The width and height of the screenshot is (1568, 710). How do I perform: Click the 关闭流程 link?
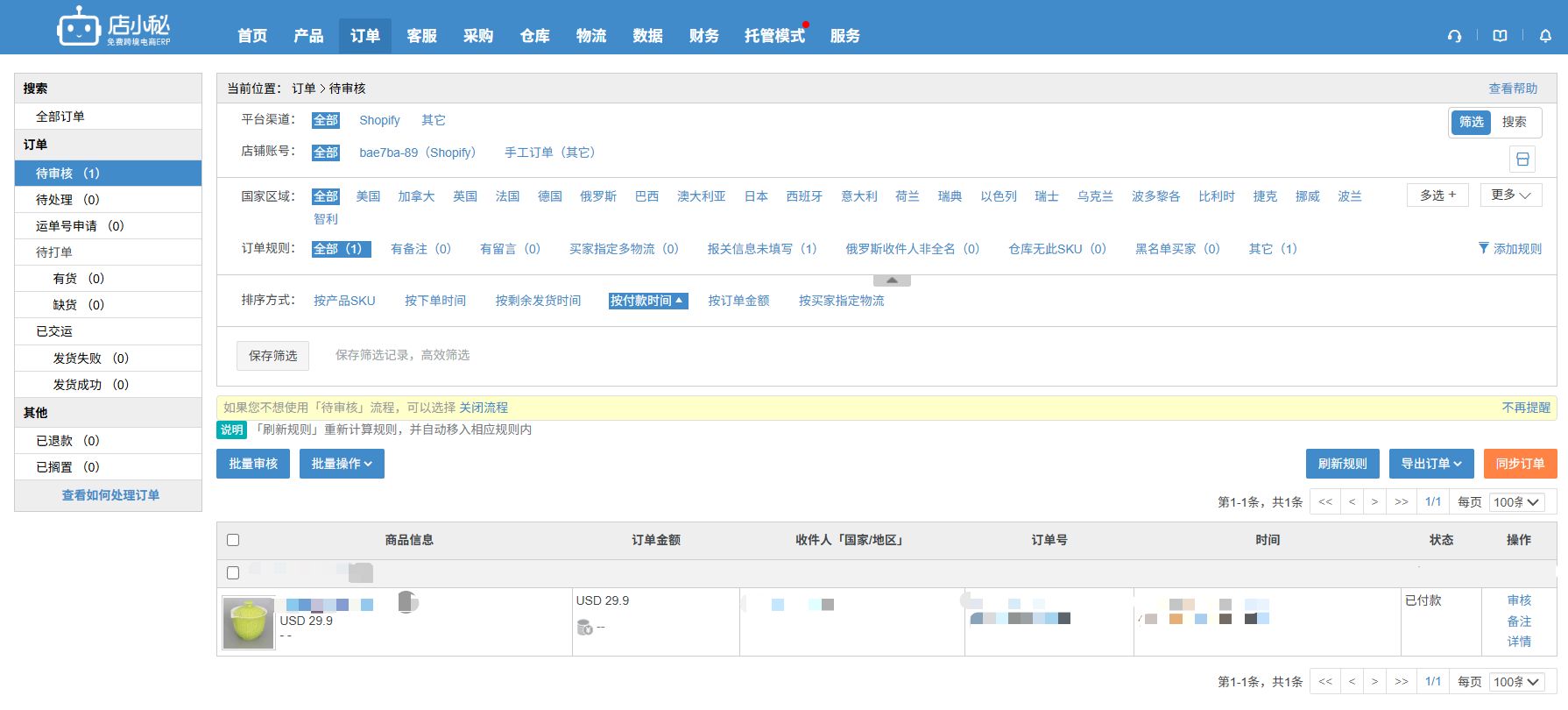(484, 408)
